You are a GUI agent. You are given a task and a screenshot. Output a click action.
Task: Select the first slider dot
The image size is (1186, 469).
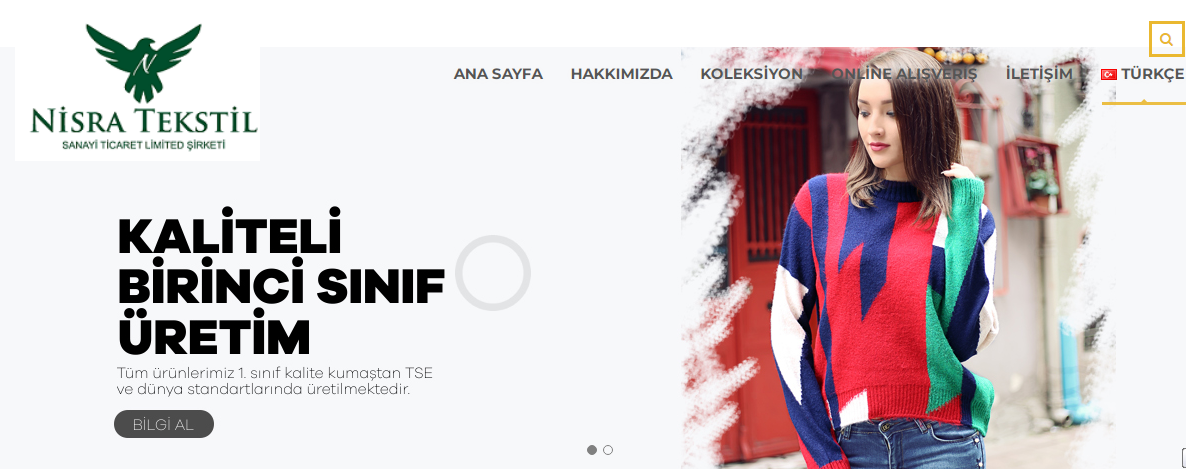click(x=591, y=450)
